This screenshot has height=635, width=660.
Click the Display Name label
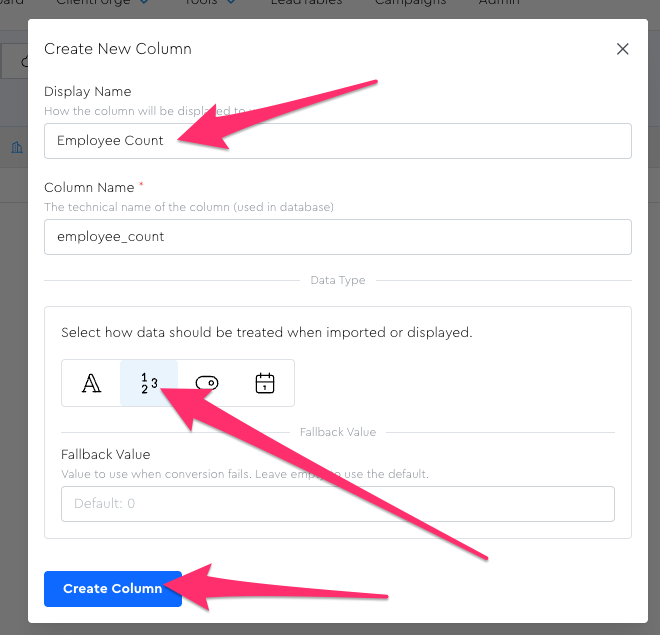88,92
